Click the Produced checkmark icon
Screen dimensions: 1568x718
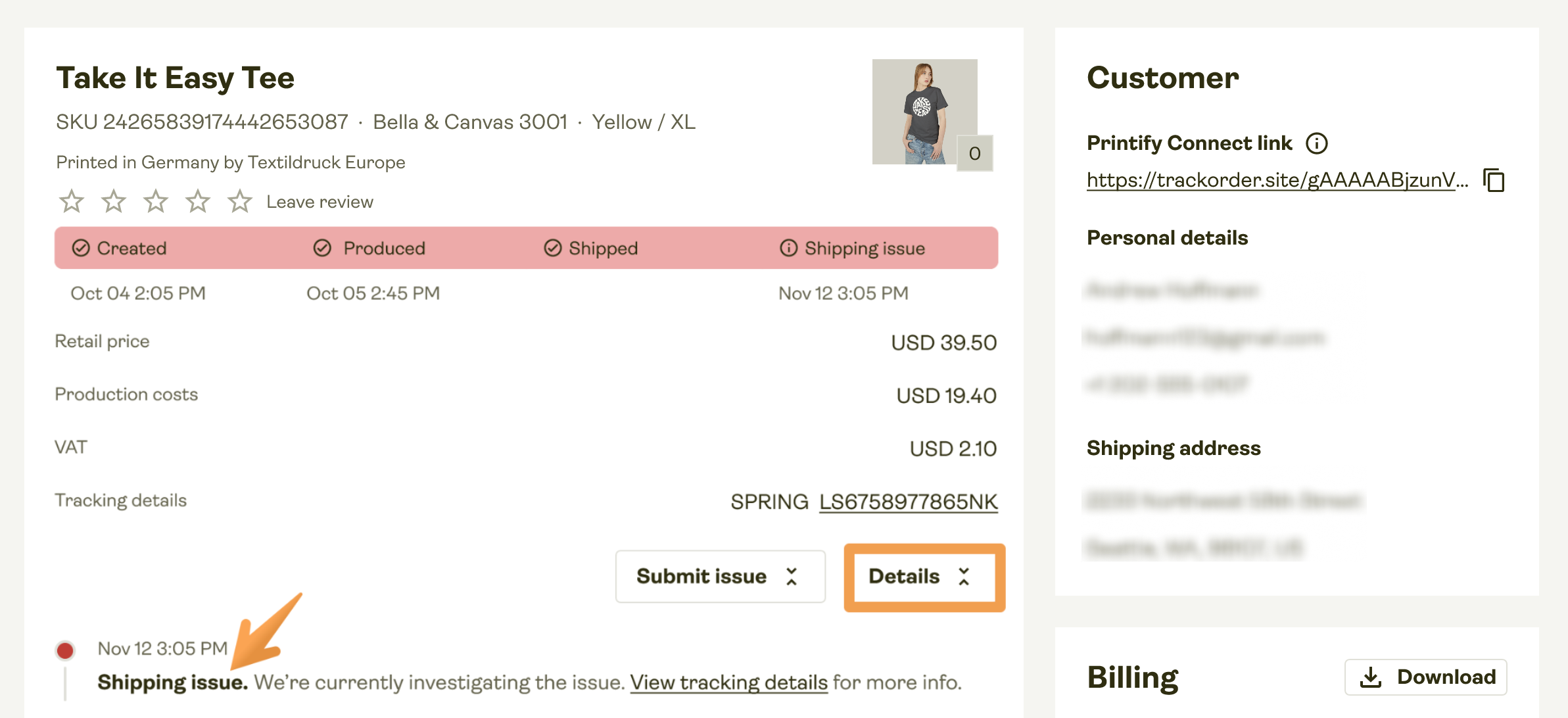pyautogui.click(x=321, y=248)
